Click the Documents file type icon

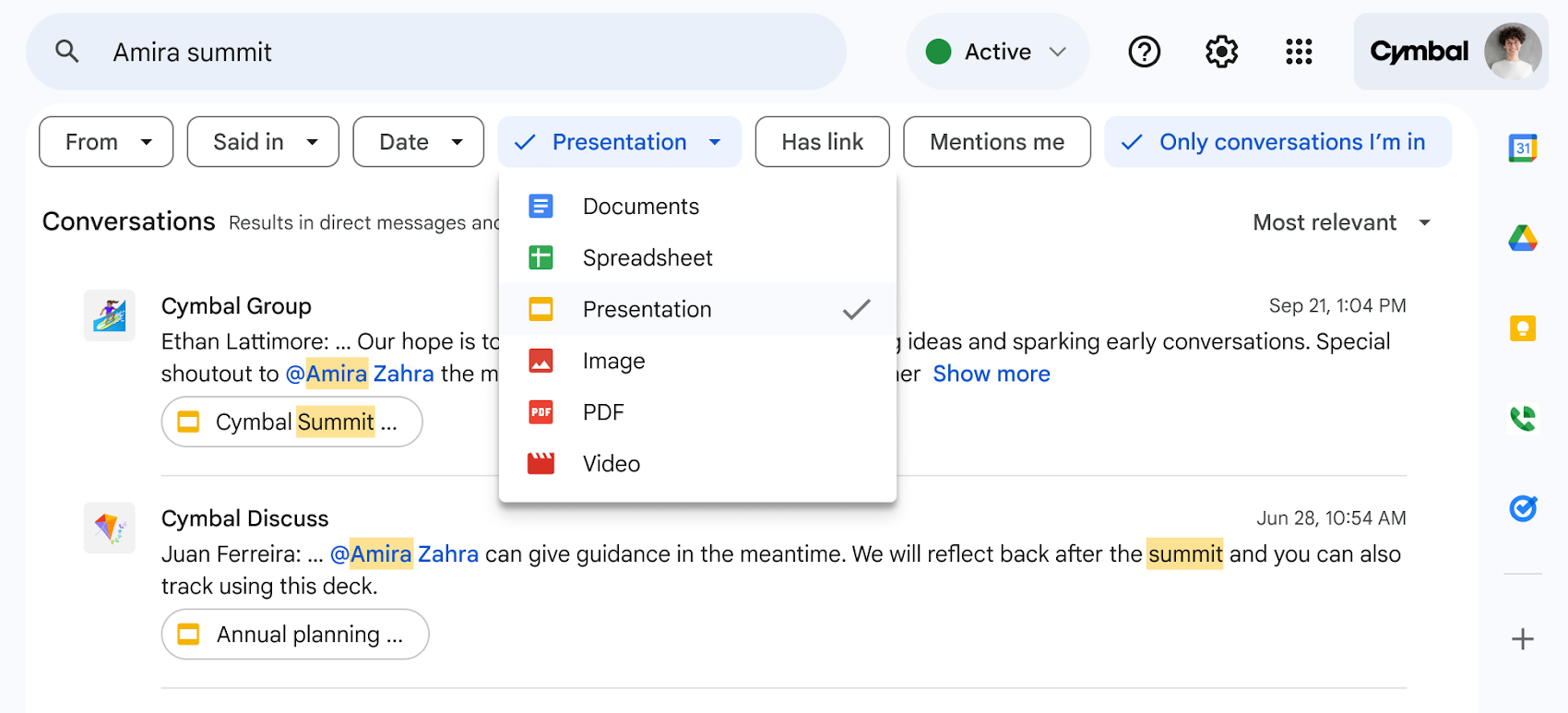pyautogui.click(x=540, y=206)
